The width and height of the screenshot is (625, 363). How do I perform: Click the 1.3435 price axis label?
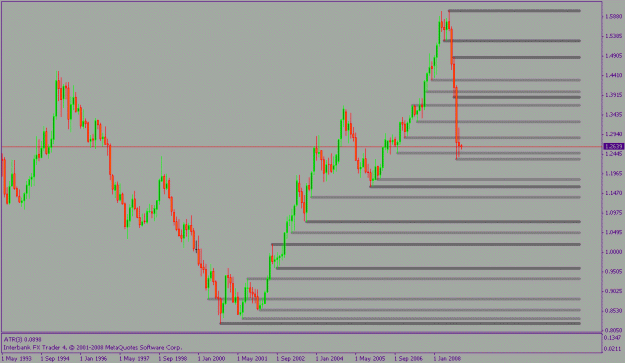(614, 115)
